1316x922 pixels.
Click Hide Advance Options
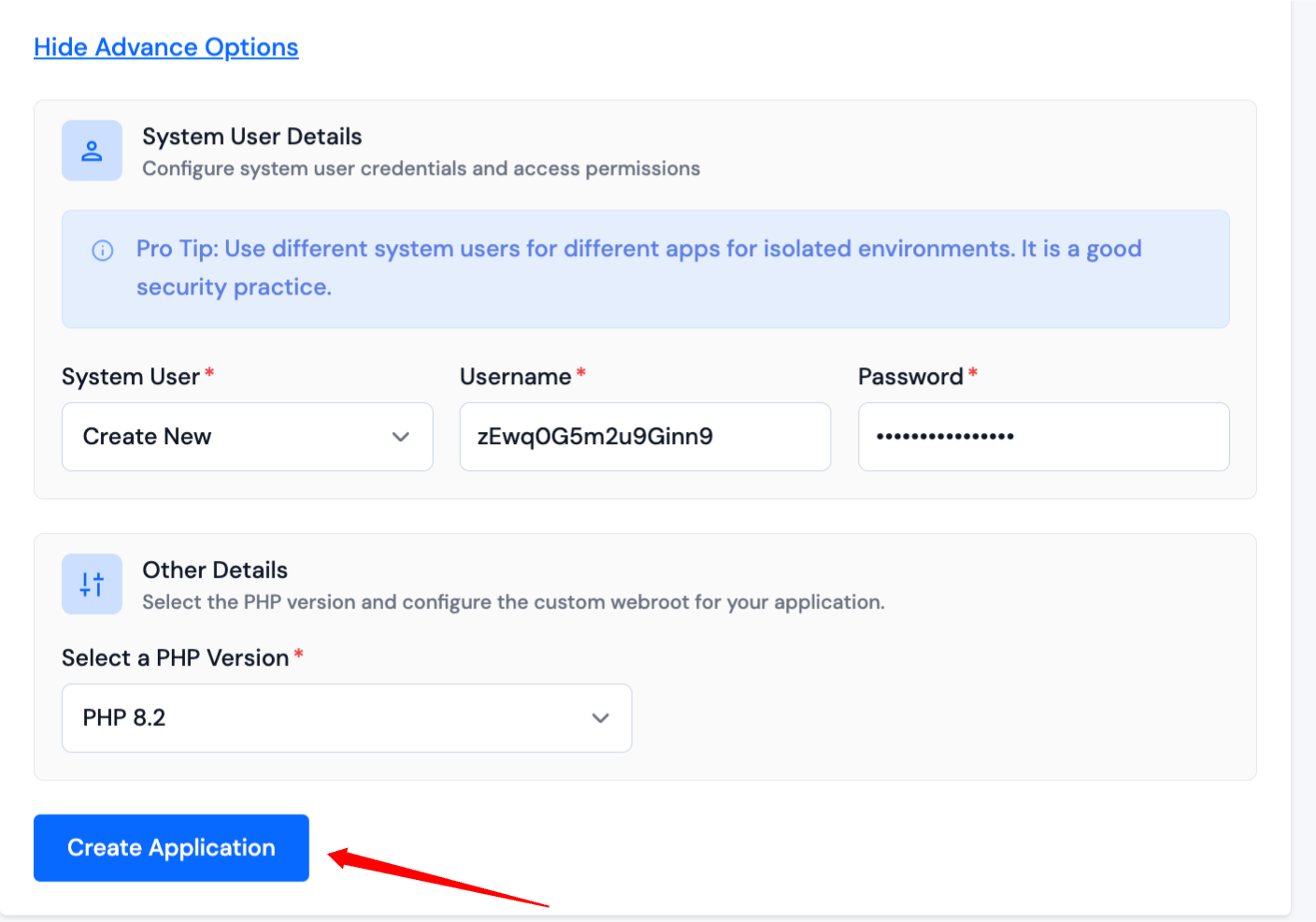[x=165, y=47]
